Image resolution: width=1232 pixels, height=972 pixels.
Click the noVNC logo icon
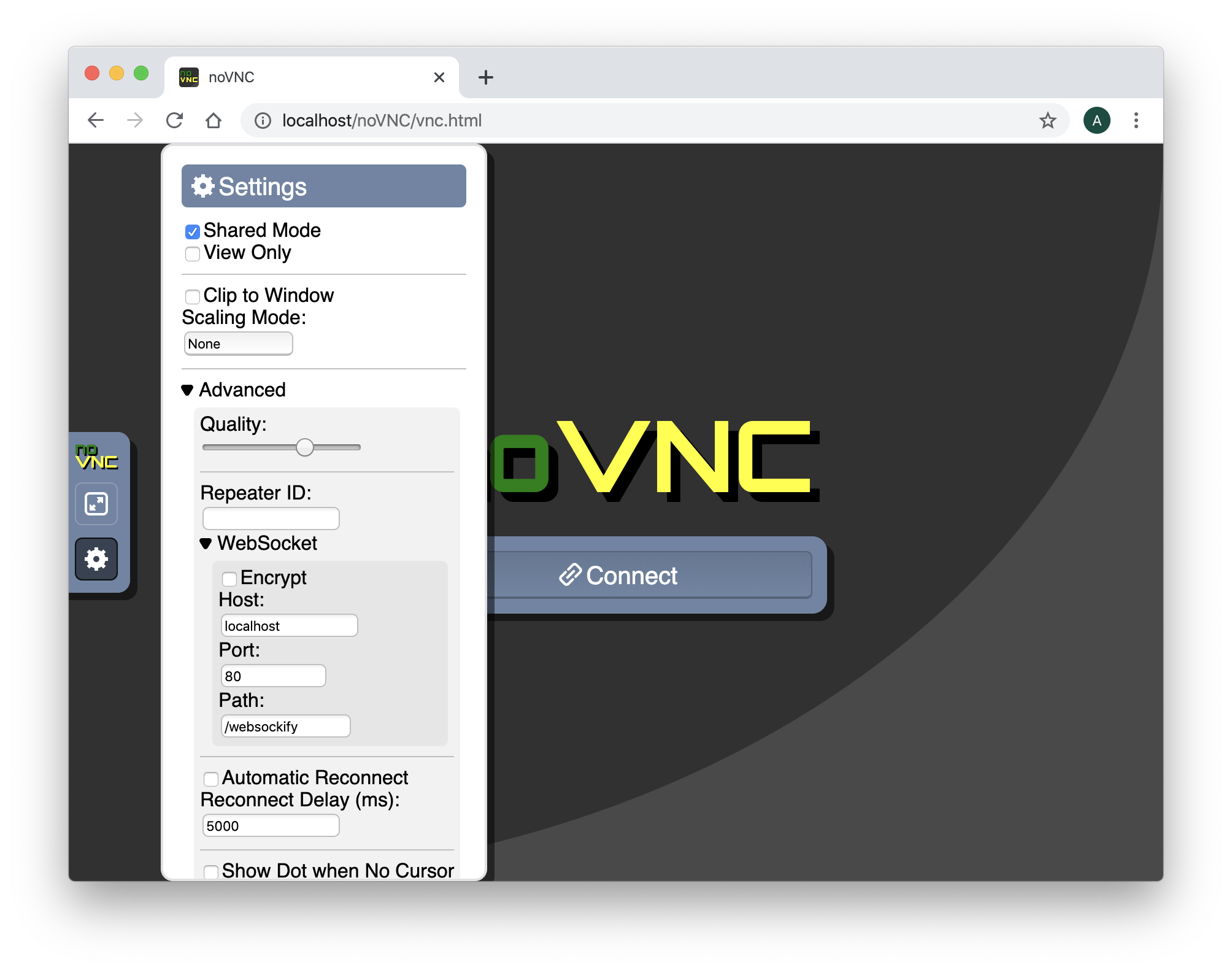coord(97,455)
